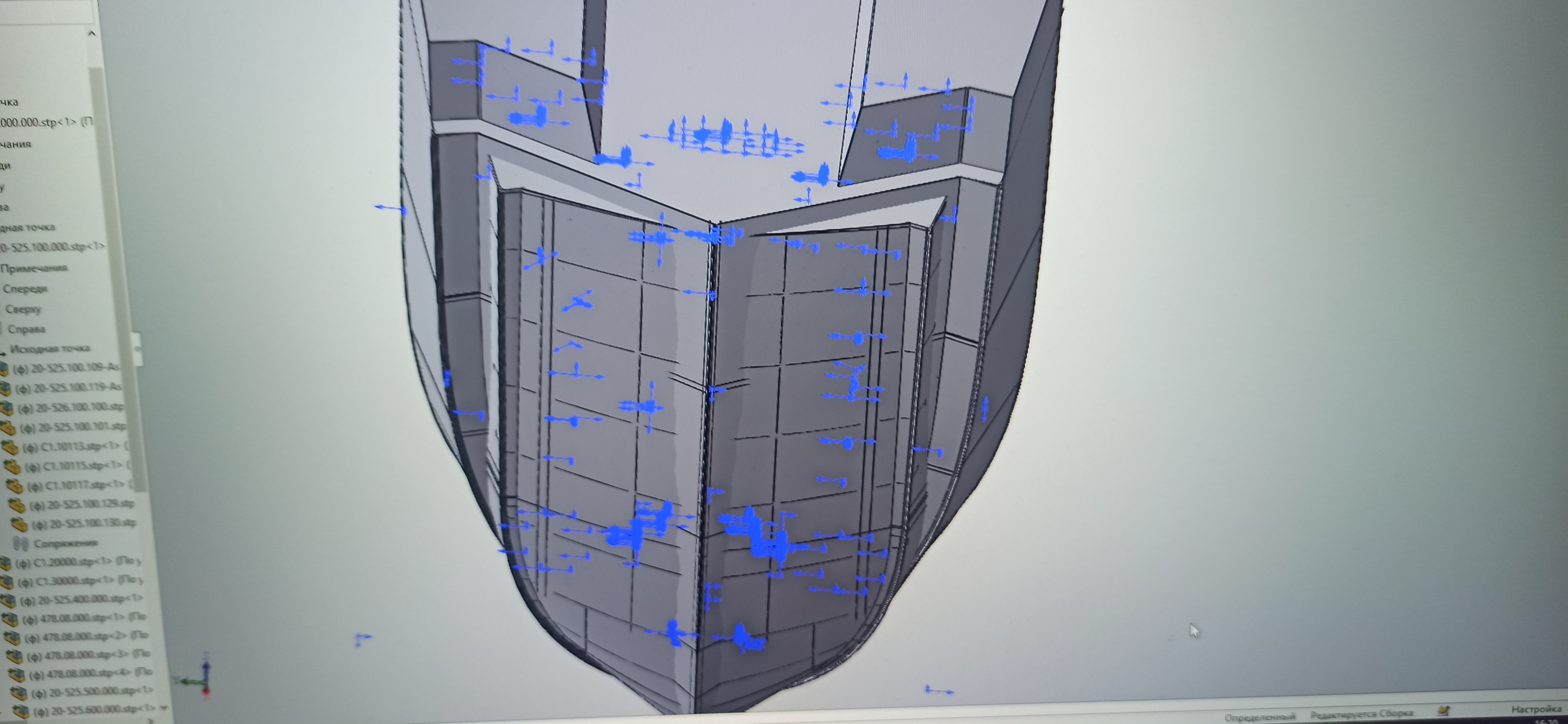Click the icon of C1.10115.stp component
The width and height of the screenshot is (1568, 724).
(x=13, y=467)
